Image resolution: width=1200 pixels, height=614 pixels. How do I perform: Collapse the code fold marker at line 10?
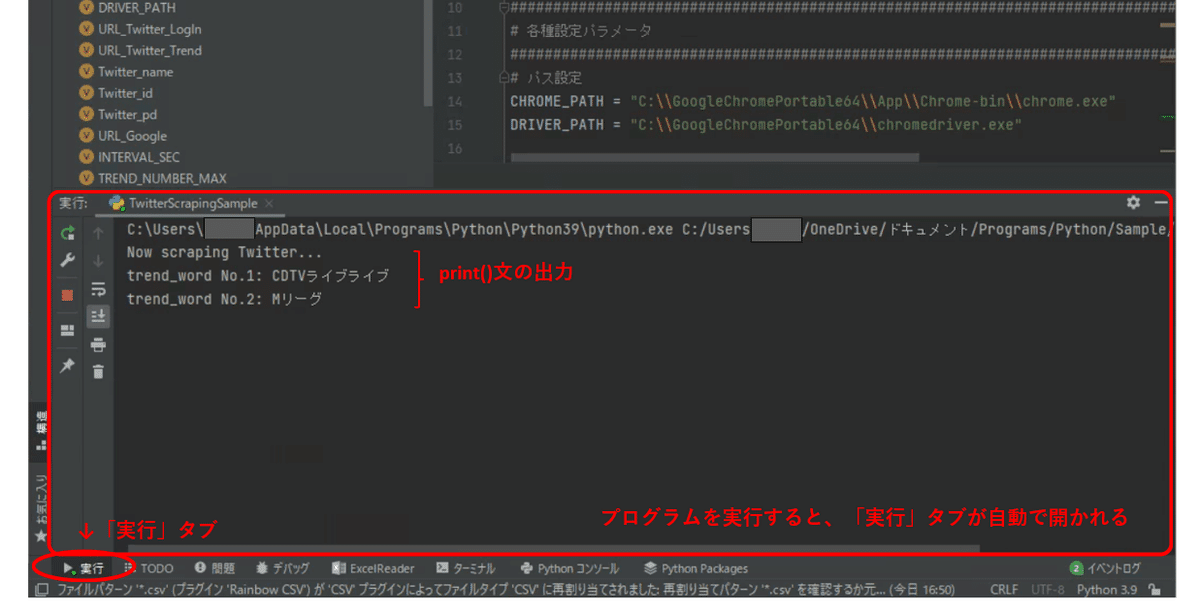click(503, 8)
